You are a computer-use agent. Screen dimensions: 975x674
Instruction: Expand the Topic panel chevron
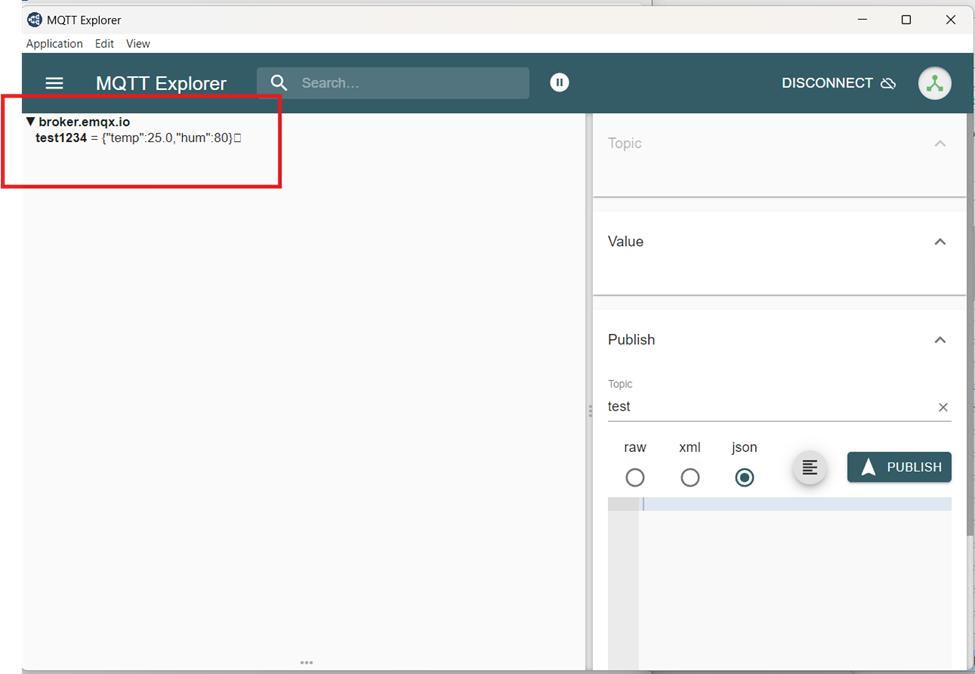point(939,144)
